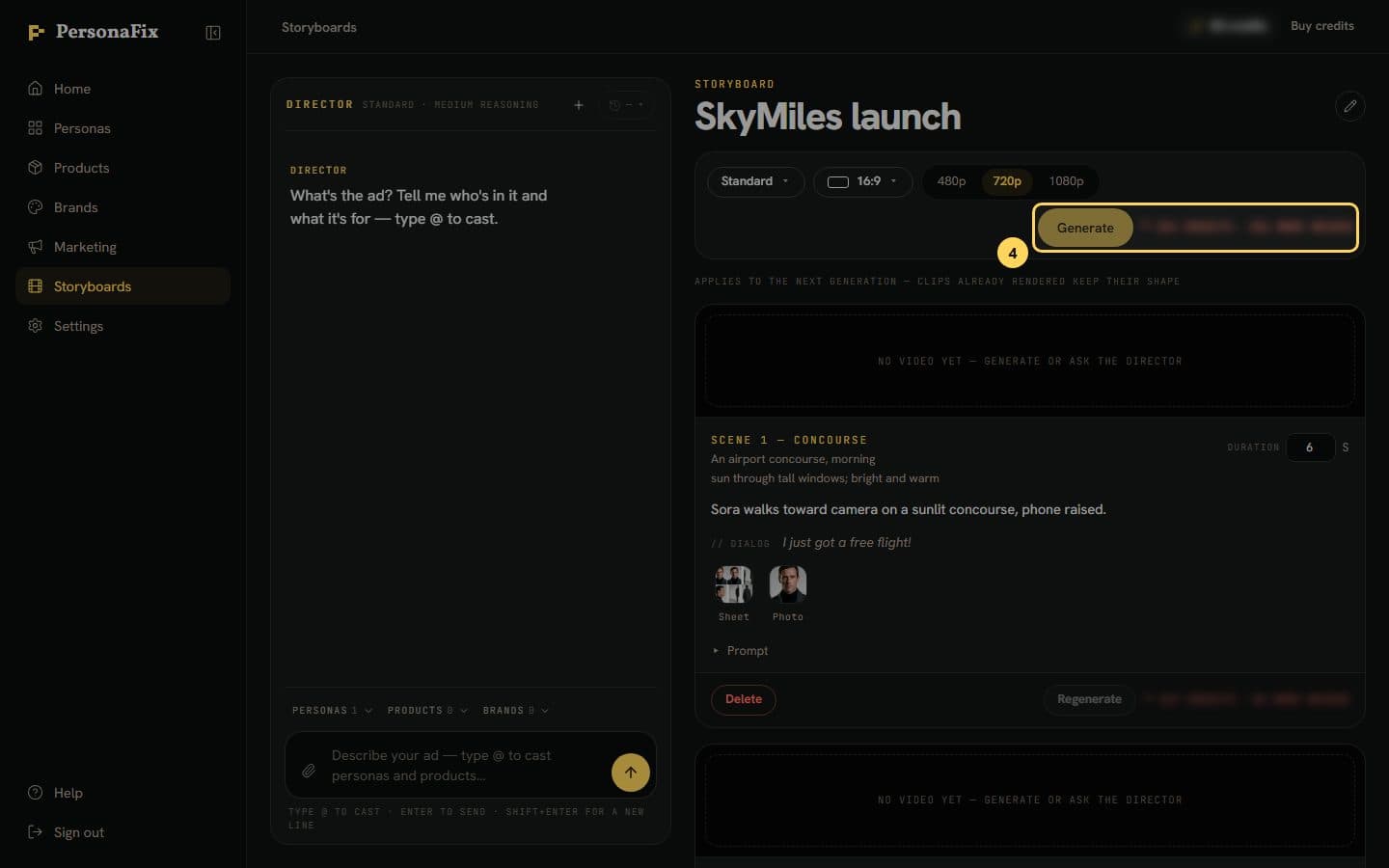Regenerate Scene 1 clip

1089,699
